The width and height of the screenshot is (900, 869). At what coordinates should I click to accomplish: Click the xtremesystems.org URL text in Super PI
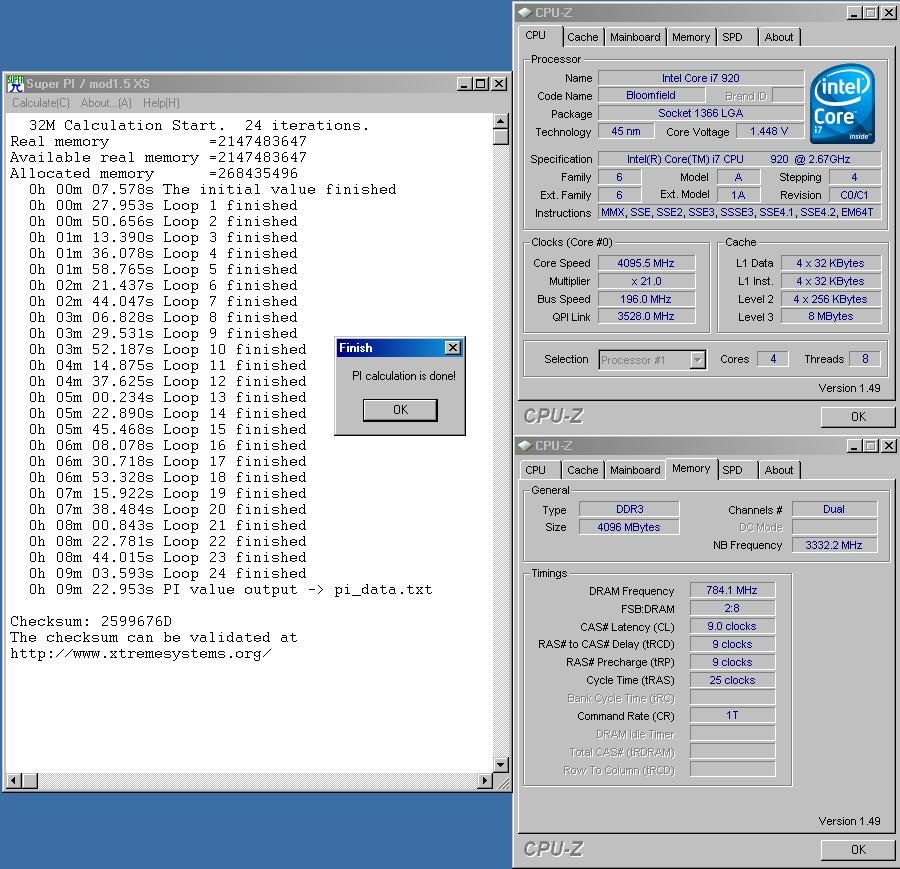coord(141,654)
